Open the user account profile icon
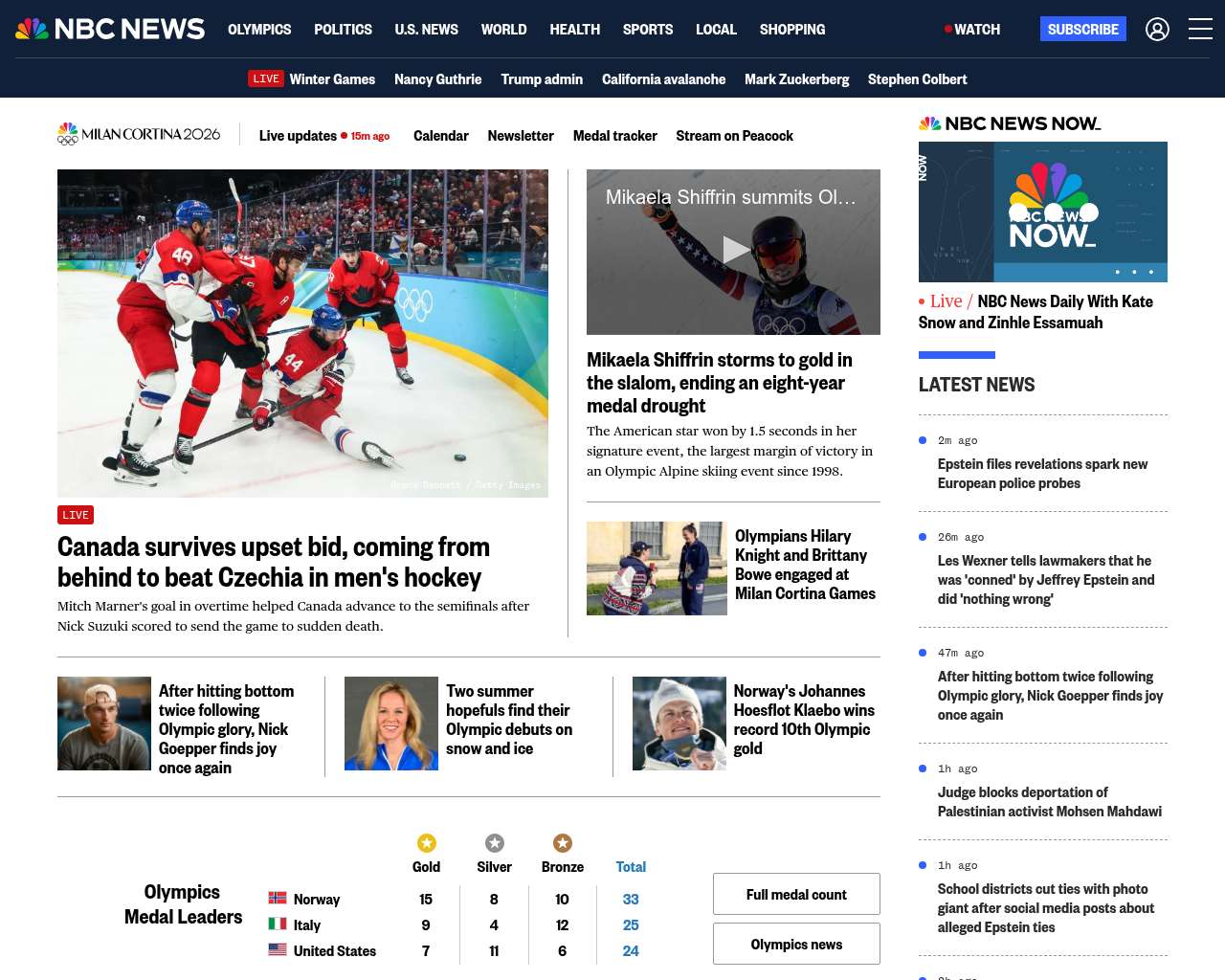Image resolution: width=1225 pixels, height=980 pixels. coord(1157,30)
